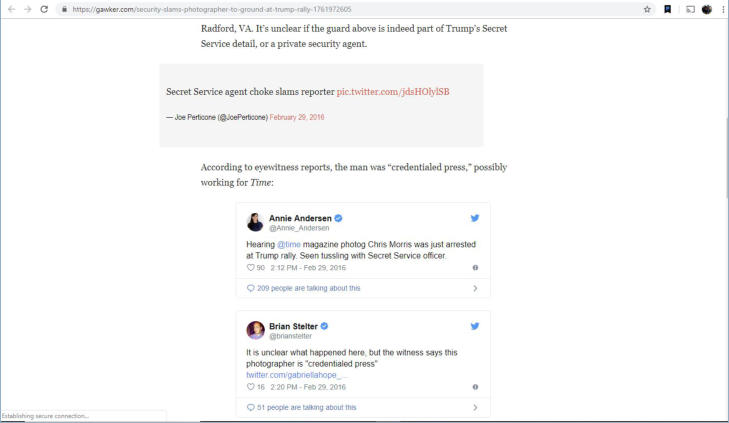729x423 pixels.
Task: Click the browser back arrow
Action: point(9,9)
